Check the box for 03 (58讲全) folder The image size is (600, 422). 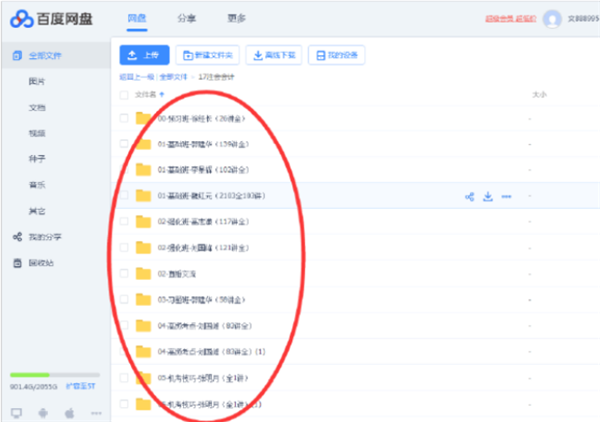[124, 300]
